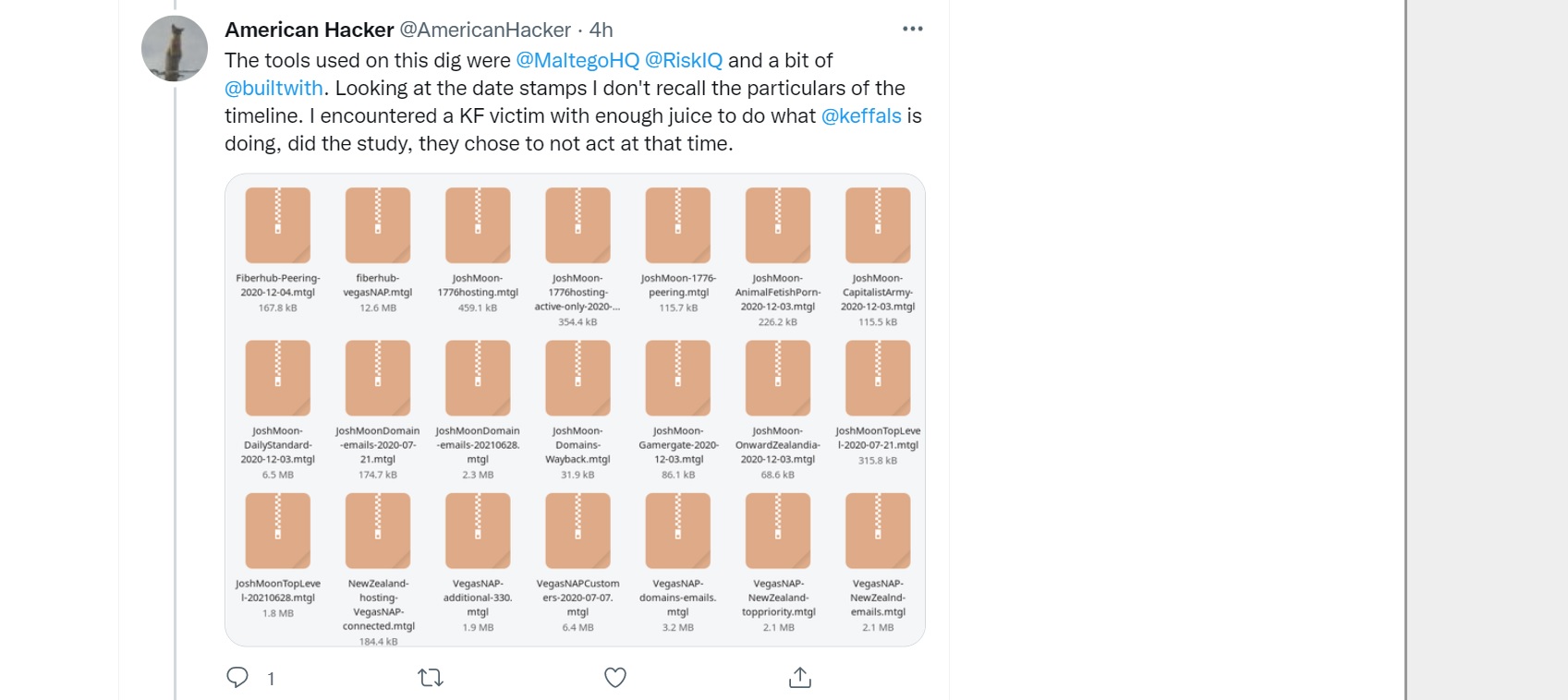
Task: Click the @MaltegoHQ mention link
Action: (x=577, y=60)
